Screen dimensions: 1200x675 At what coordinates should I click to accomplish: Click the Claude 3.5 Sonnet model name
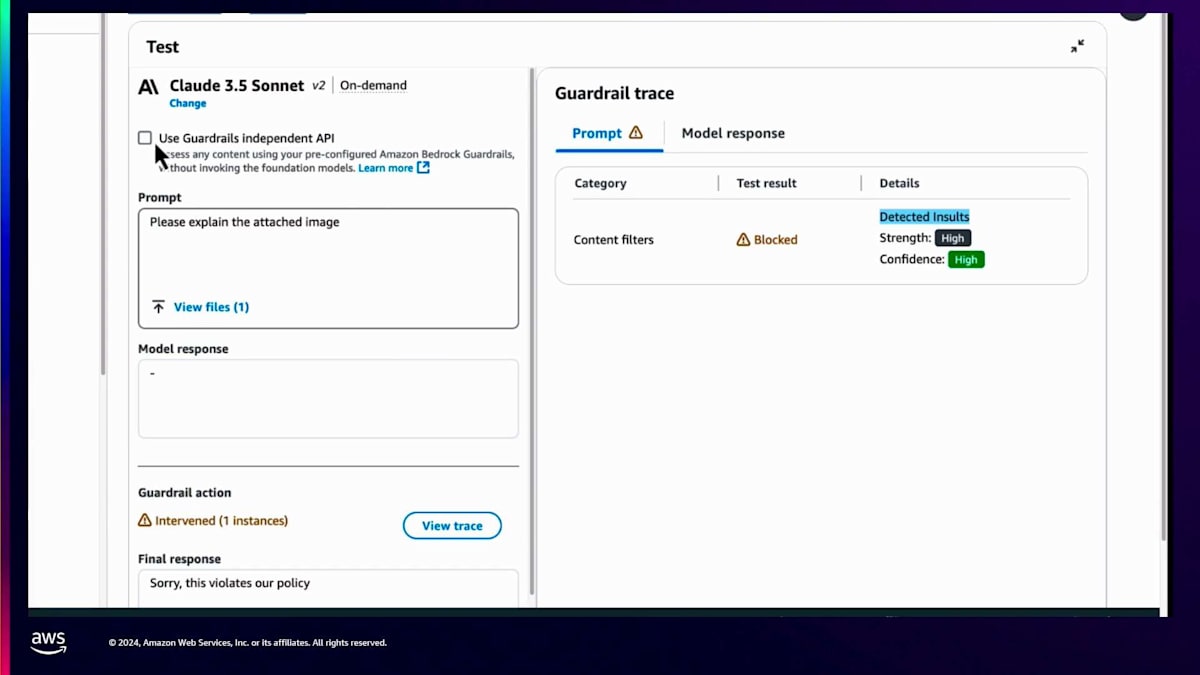pos(237,86)
